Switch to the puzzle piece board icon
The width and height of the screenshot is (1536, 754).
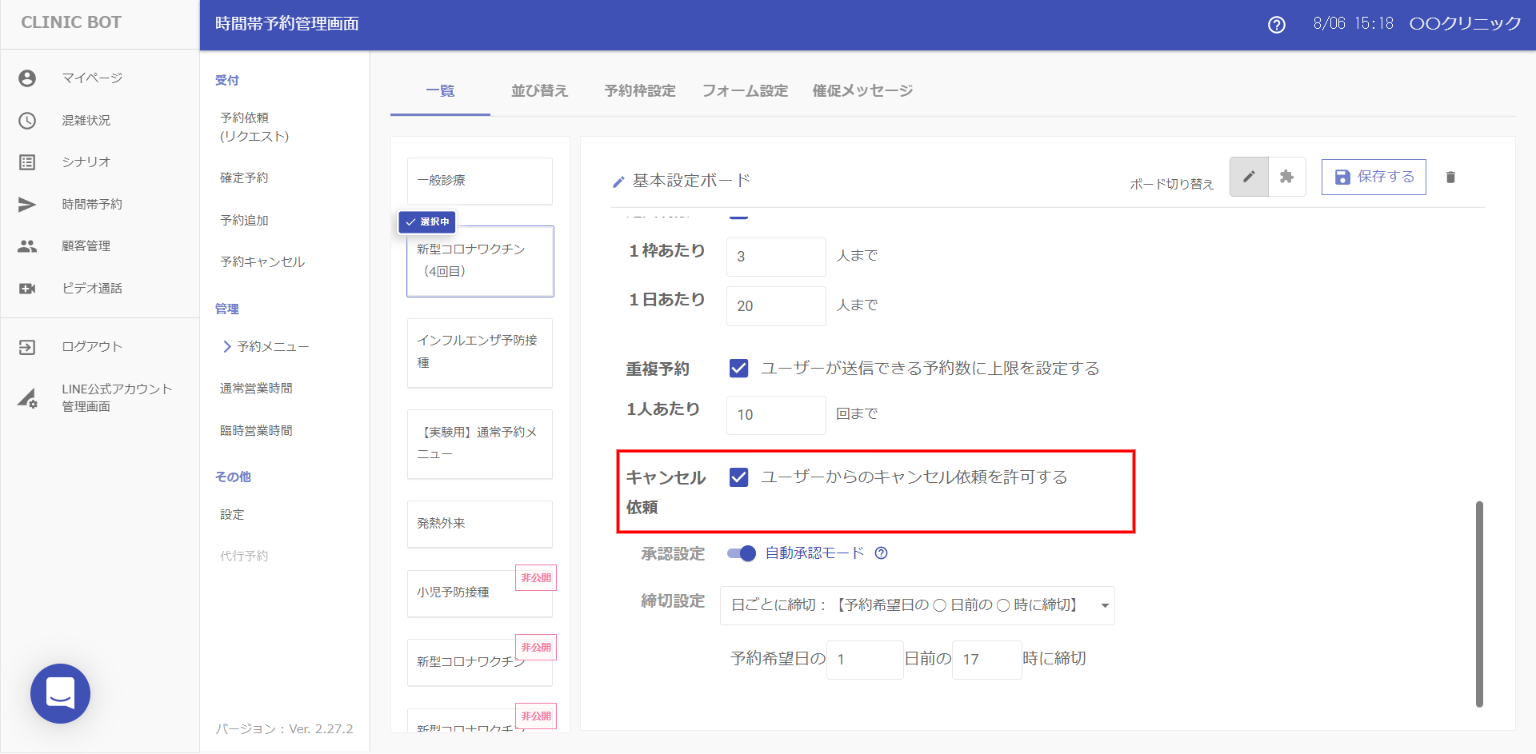click(1287, 177)
